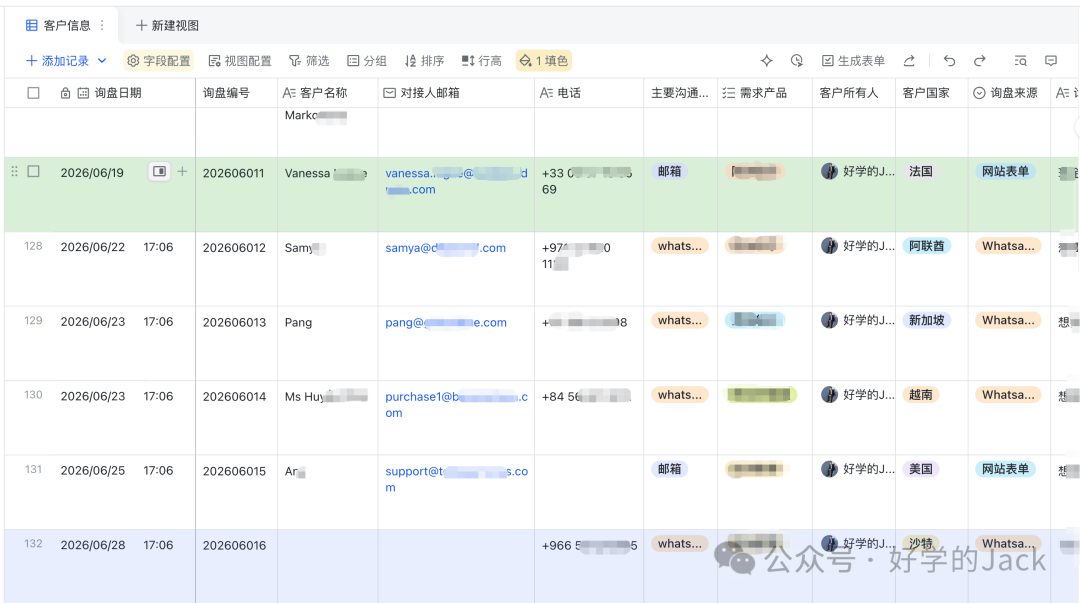Adjust row height with 行高
The width and height of the screenshot is (1080, 603).
481,61
